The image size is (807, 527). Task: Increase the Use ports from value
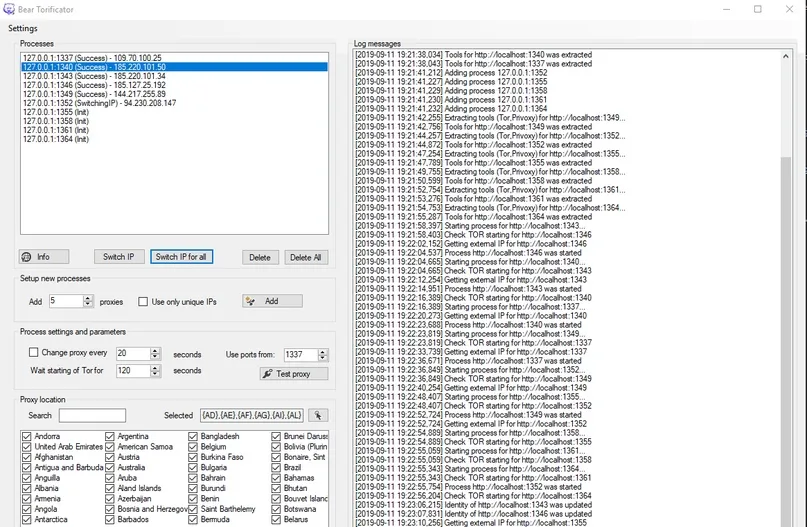click(x=322, y=350)
